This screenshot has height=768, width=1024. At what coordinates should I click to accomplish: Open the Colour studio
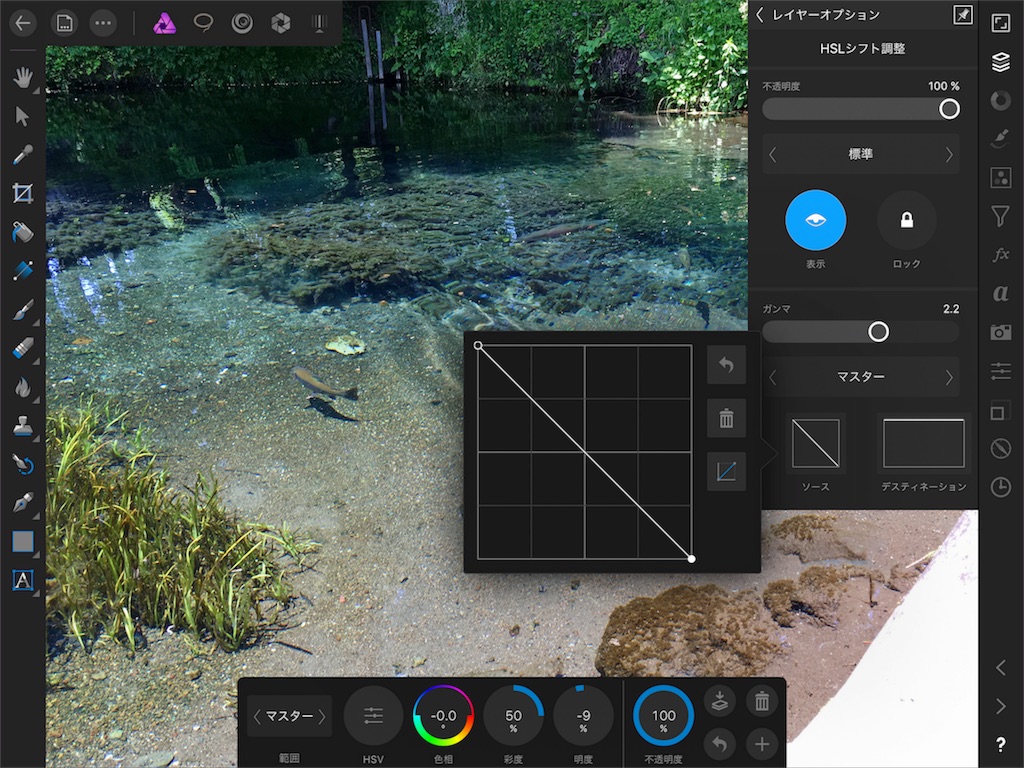coord(1000,101)
